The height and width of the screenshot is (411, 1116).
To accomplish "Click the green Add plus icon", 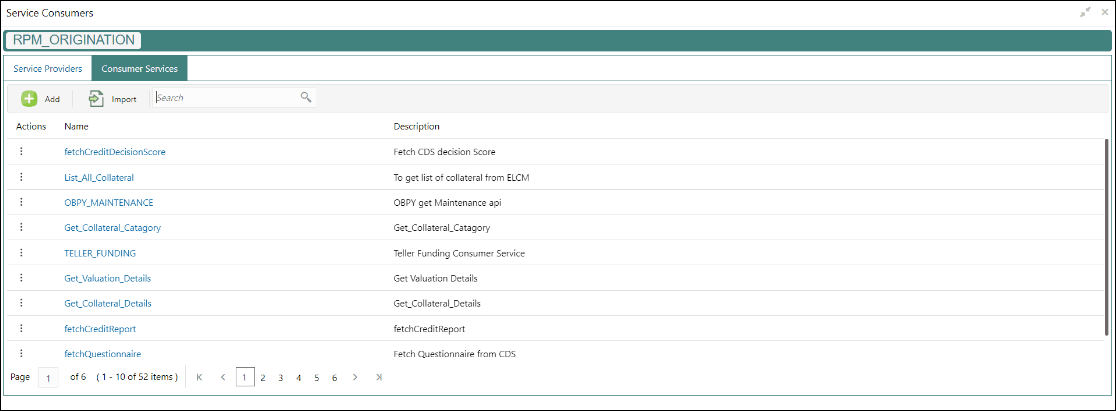I will click(x=30, y=98).
